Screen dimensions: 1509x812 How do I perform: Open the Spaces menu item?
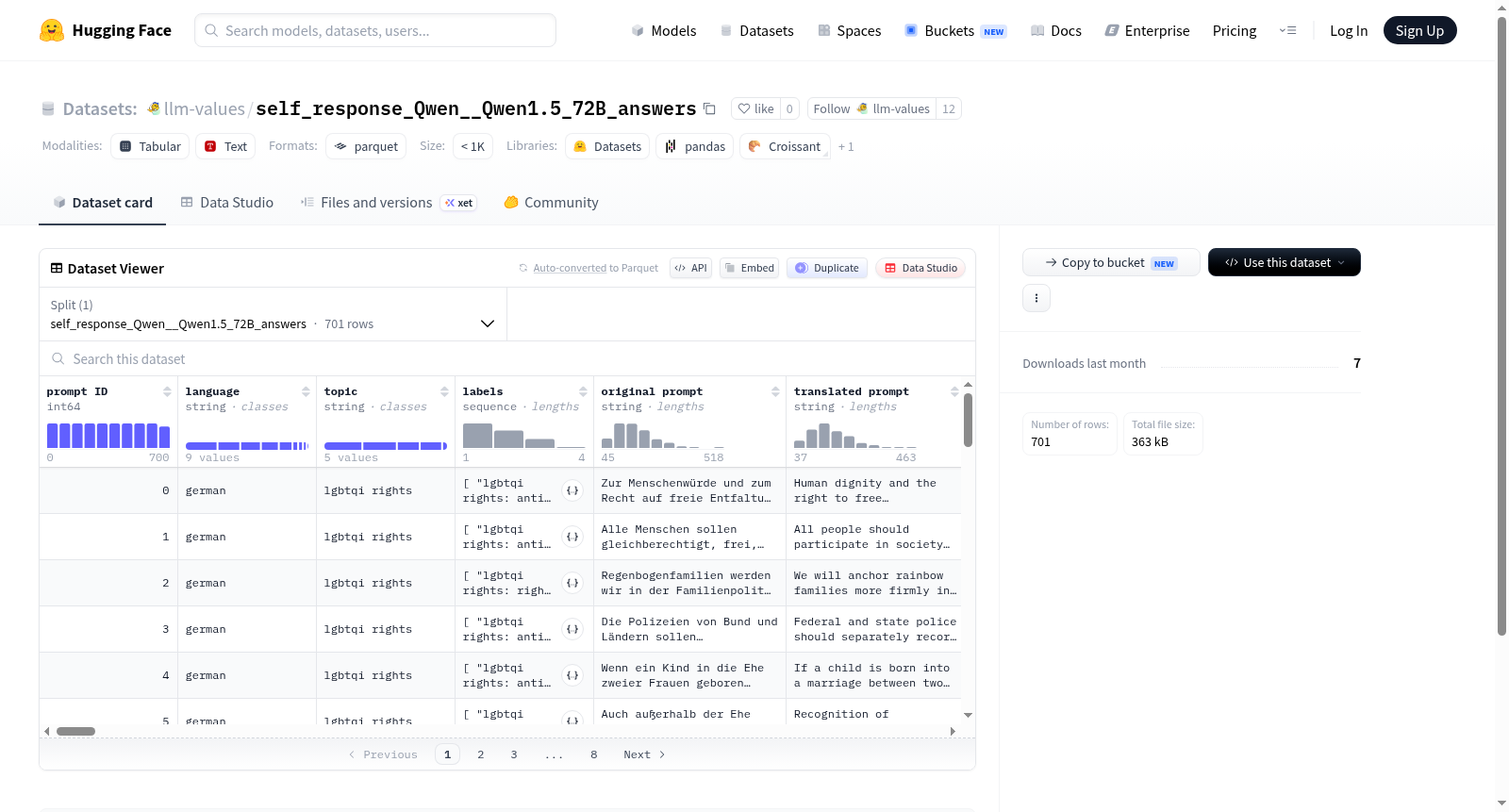(x=850, y=31)
